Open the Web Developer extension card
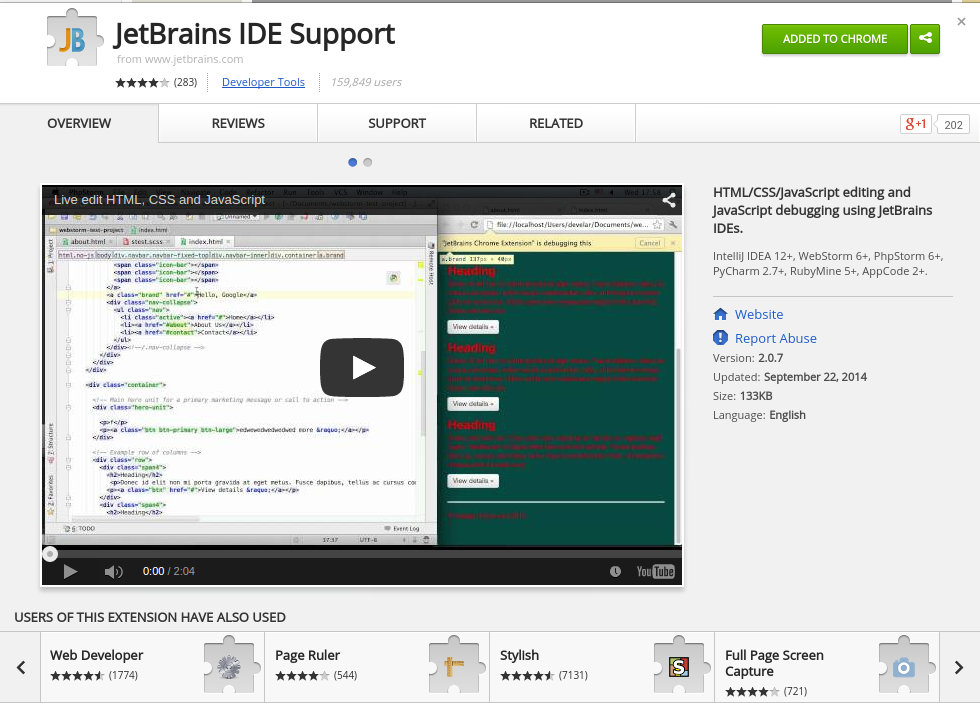Screen dimensions: 980x703 coord(152,667)
